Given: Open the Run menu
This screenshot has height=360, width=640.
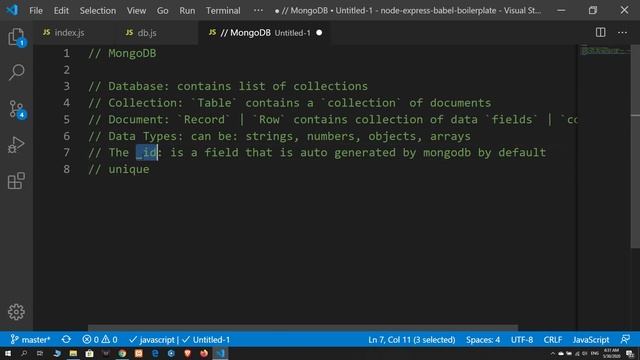Looking at the screenshot, I should click(187, 11).
